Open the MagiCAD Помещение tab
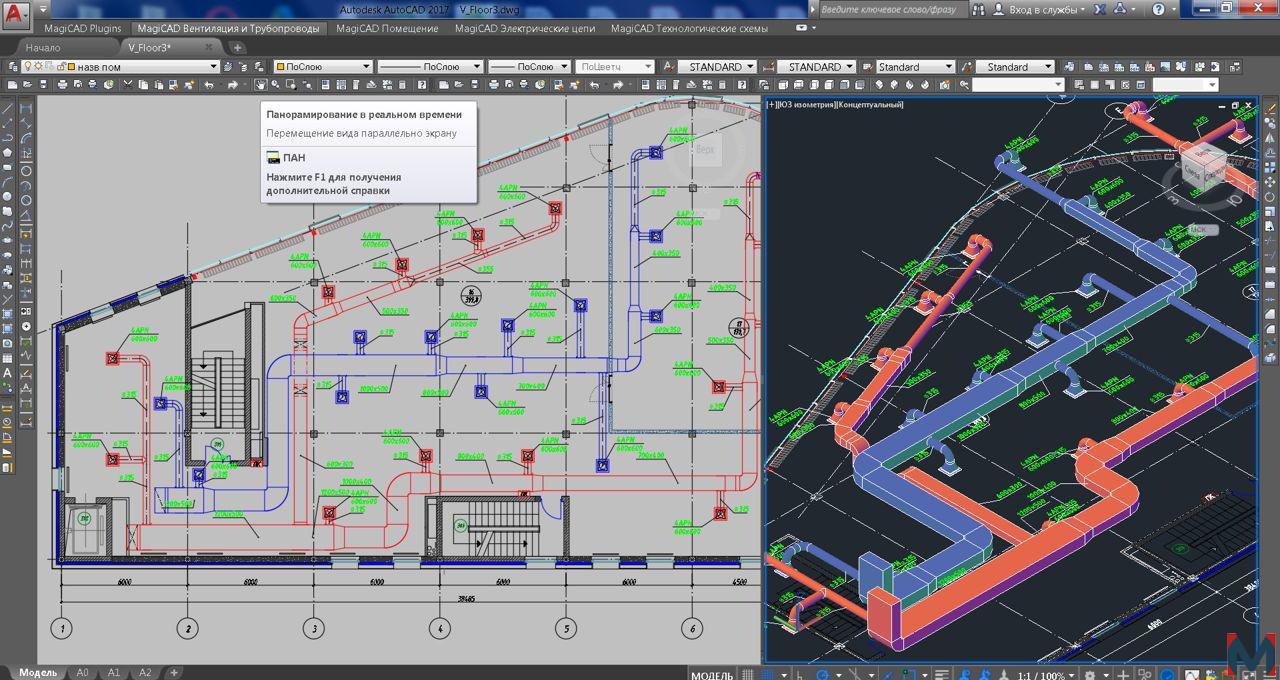The height and width of the screenshot is (680, 1280). tap(387, 28)
